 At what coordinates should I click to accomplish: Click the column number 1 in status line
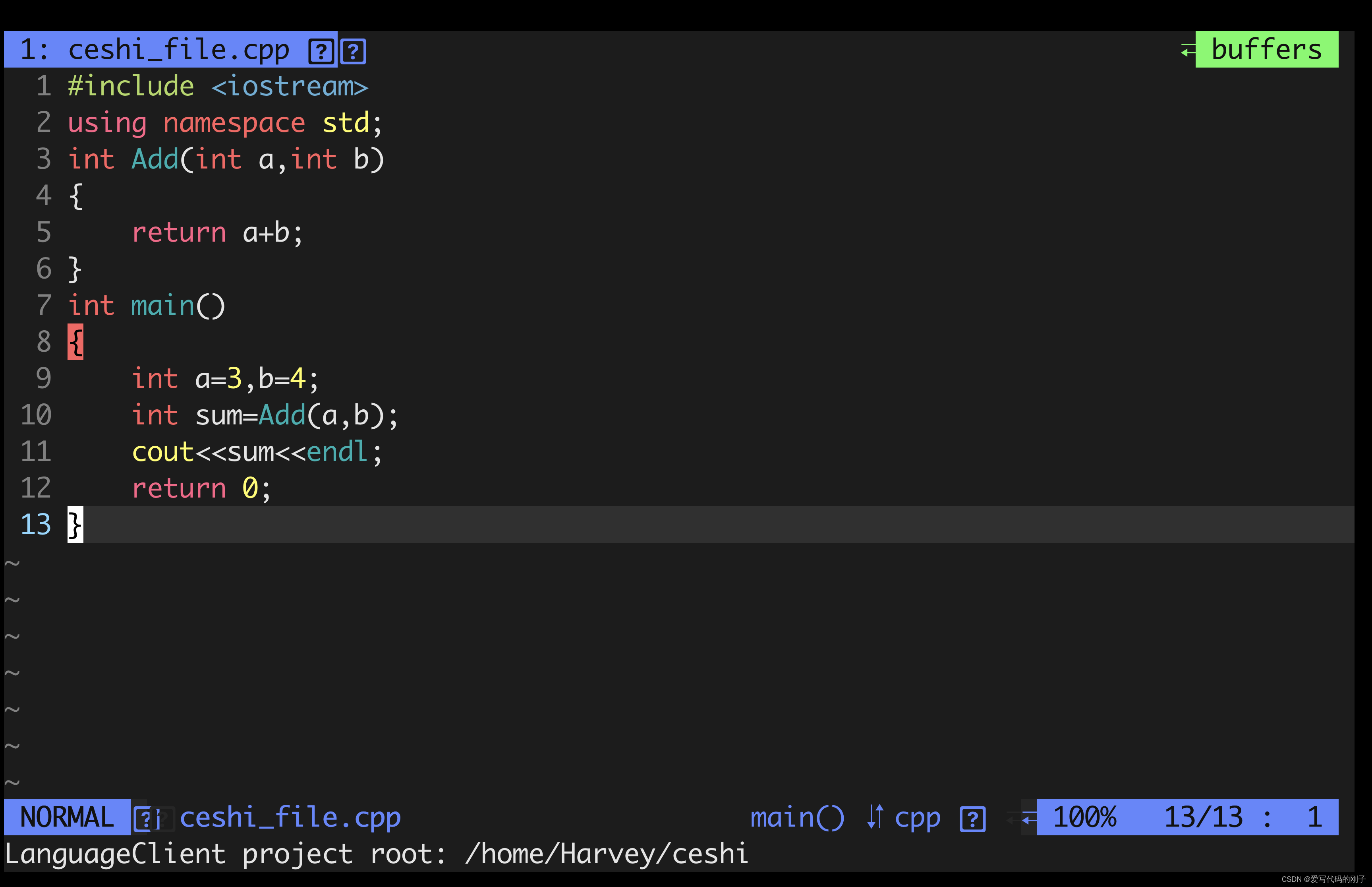1314,817
